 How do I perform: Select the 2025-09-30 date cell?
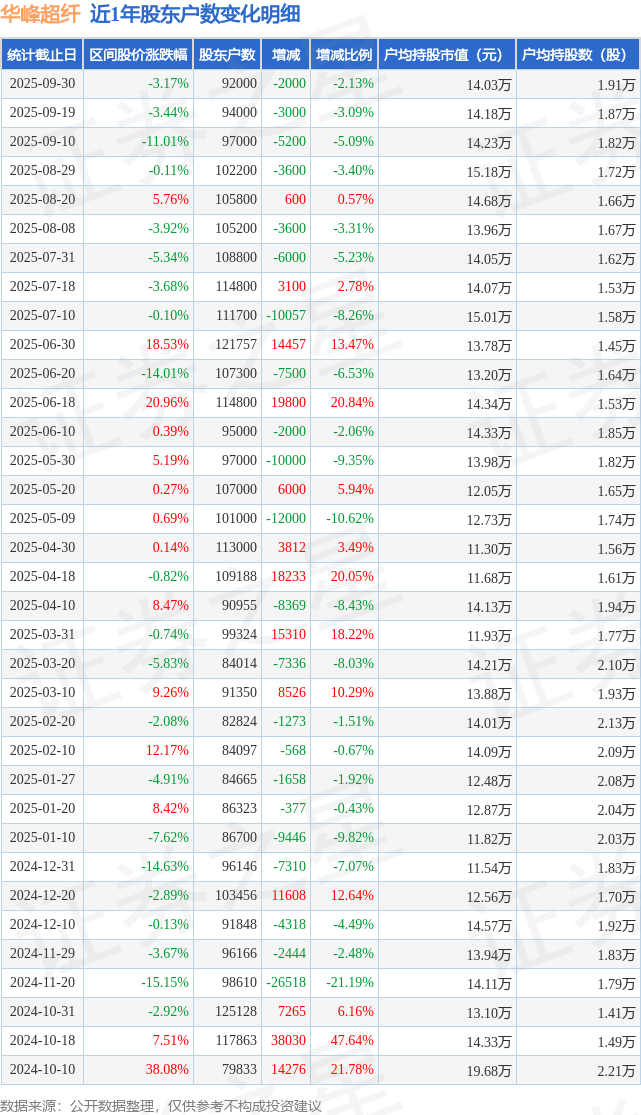pyautogui.click(x=42, y=84)
